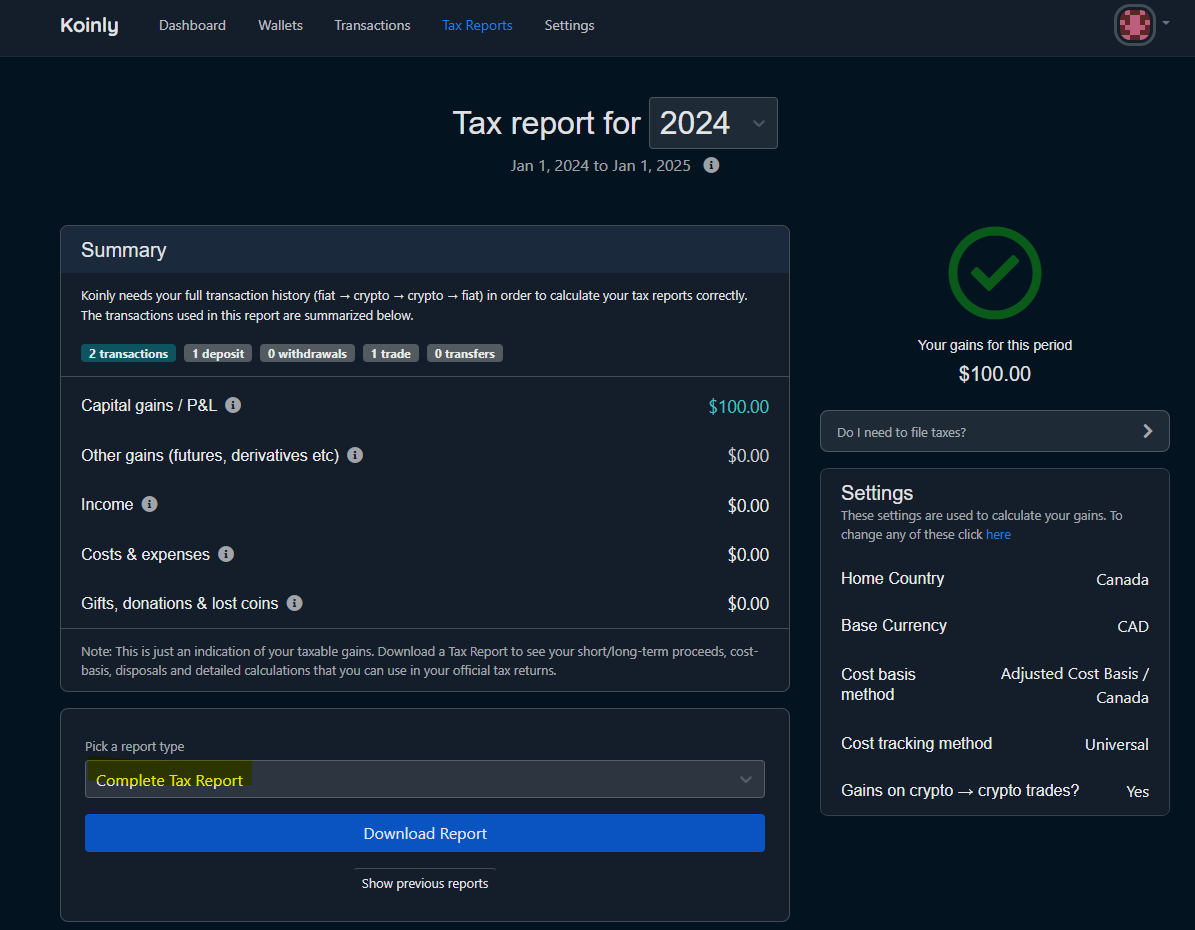Click the Cost tracking method value Universal
The height and width of the screenshot is (930, 1195).
point(1117,745)
